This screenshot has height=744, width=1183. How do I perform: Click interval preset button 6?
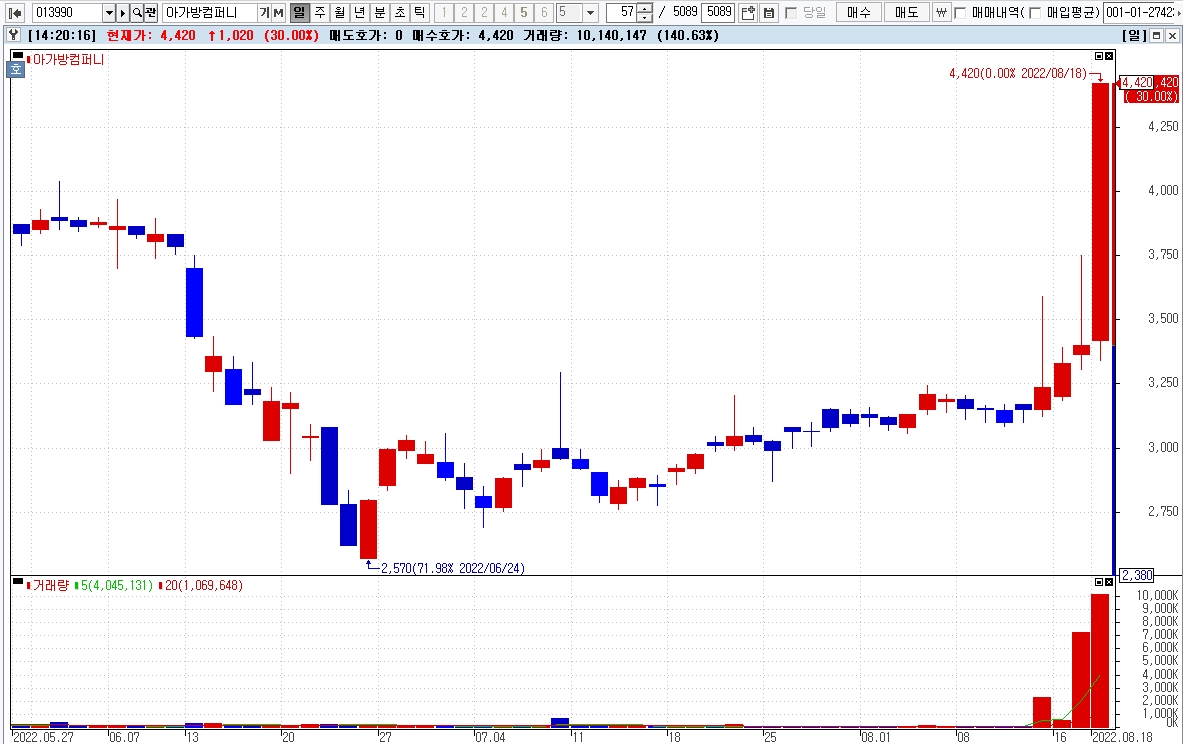544,12
